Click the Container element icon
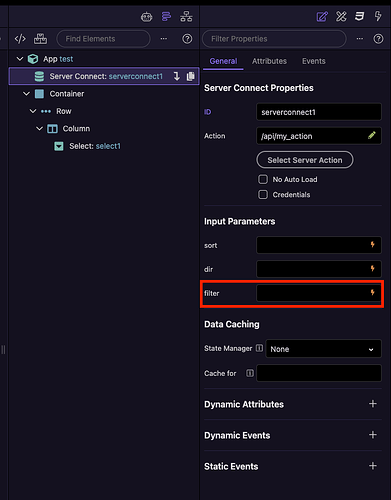The image size is (391, 500). click(39, 94)
